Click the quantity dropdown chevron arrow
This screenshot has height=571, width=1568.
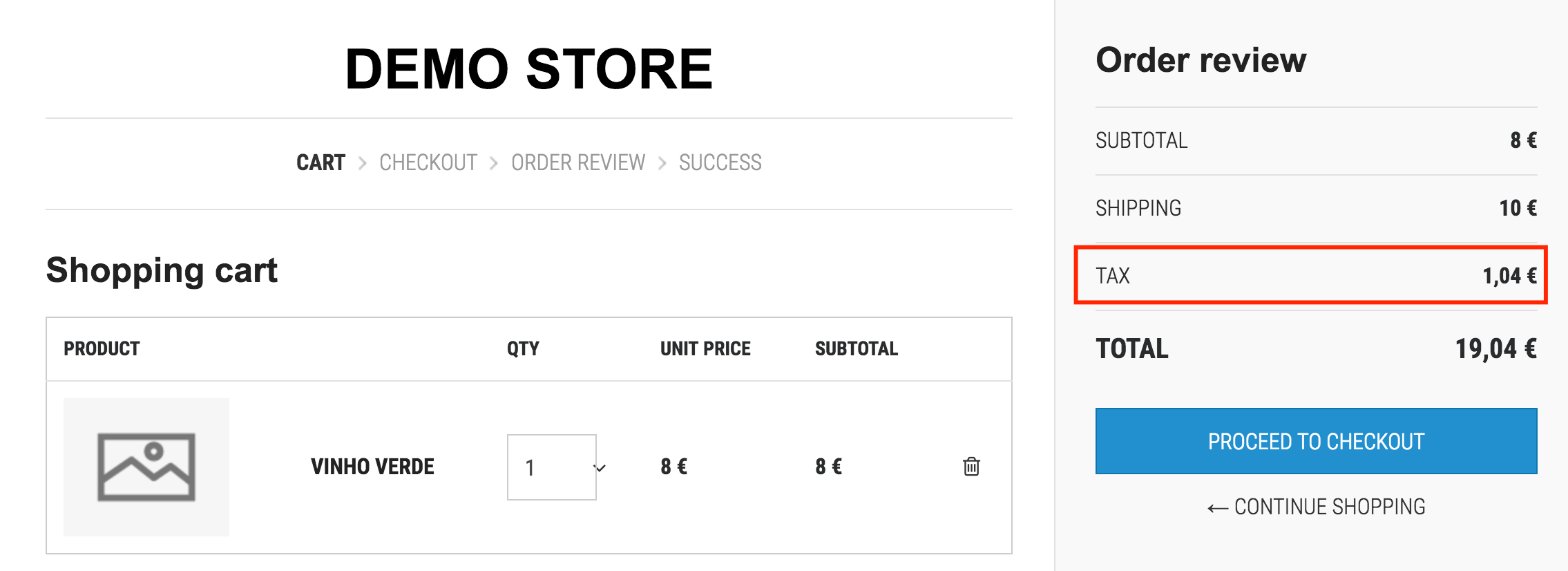pyautogui.click(x=600, y=468)
